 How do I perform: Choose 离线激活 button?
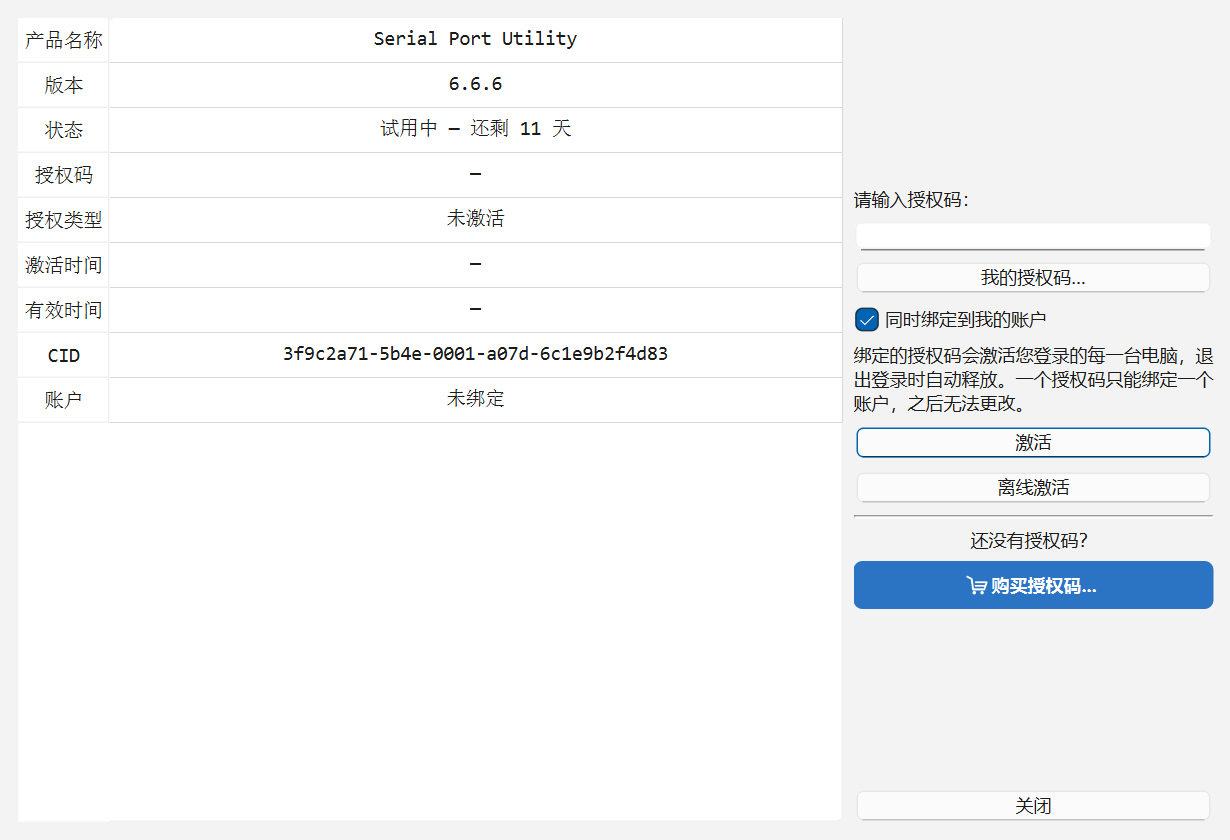(x=1033, y=488)
